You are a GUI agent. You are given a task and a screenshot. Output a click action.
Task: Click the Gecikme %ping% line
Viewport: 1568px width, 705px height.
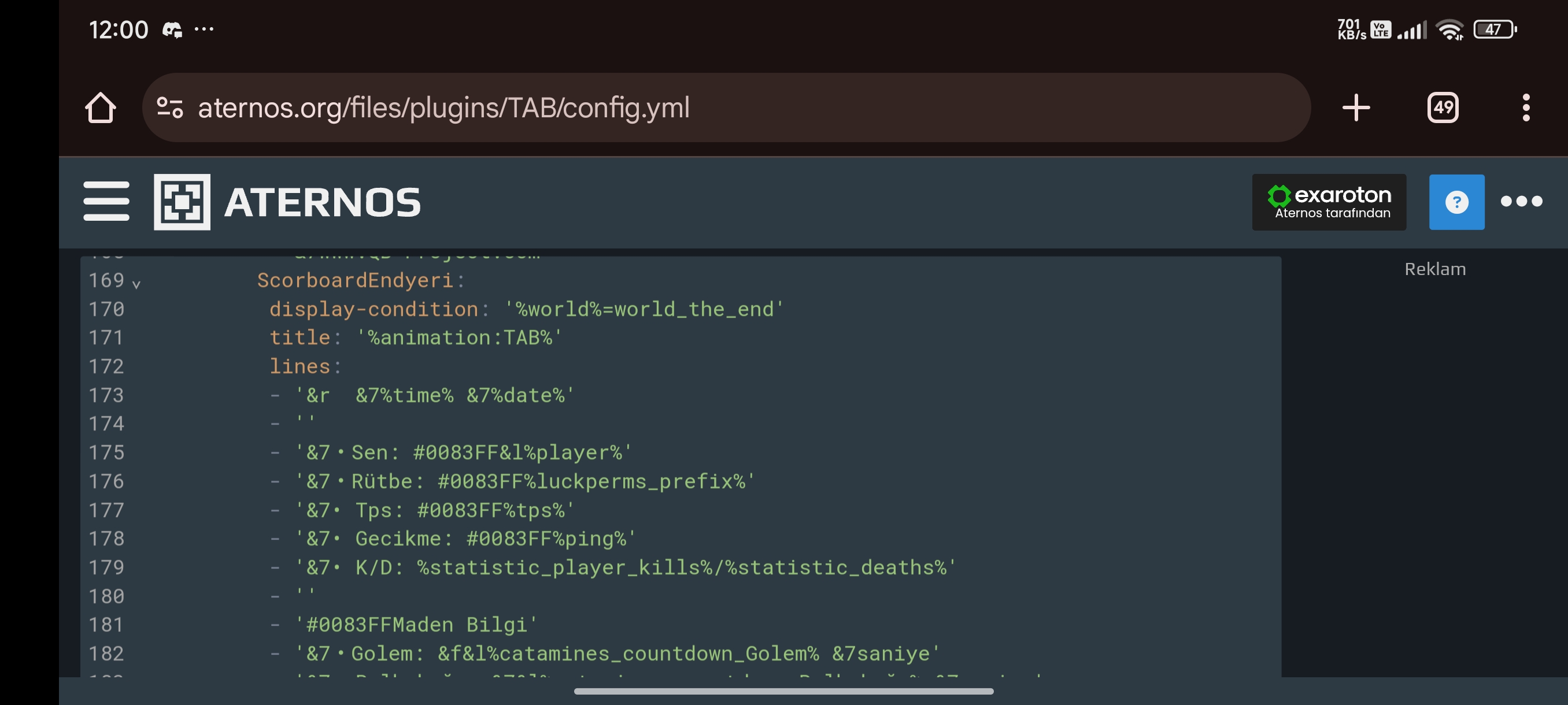[x=465, y=539]
